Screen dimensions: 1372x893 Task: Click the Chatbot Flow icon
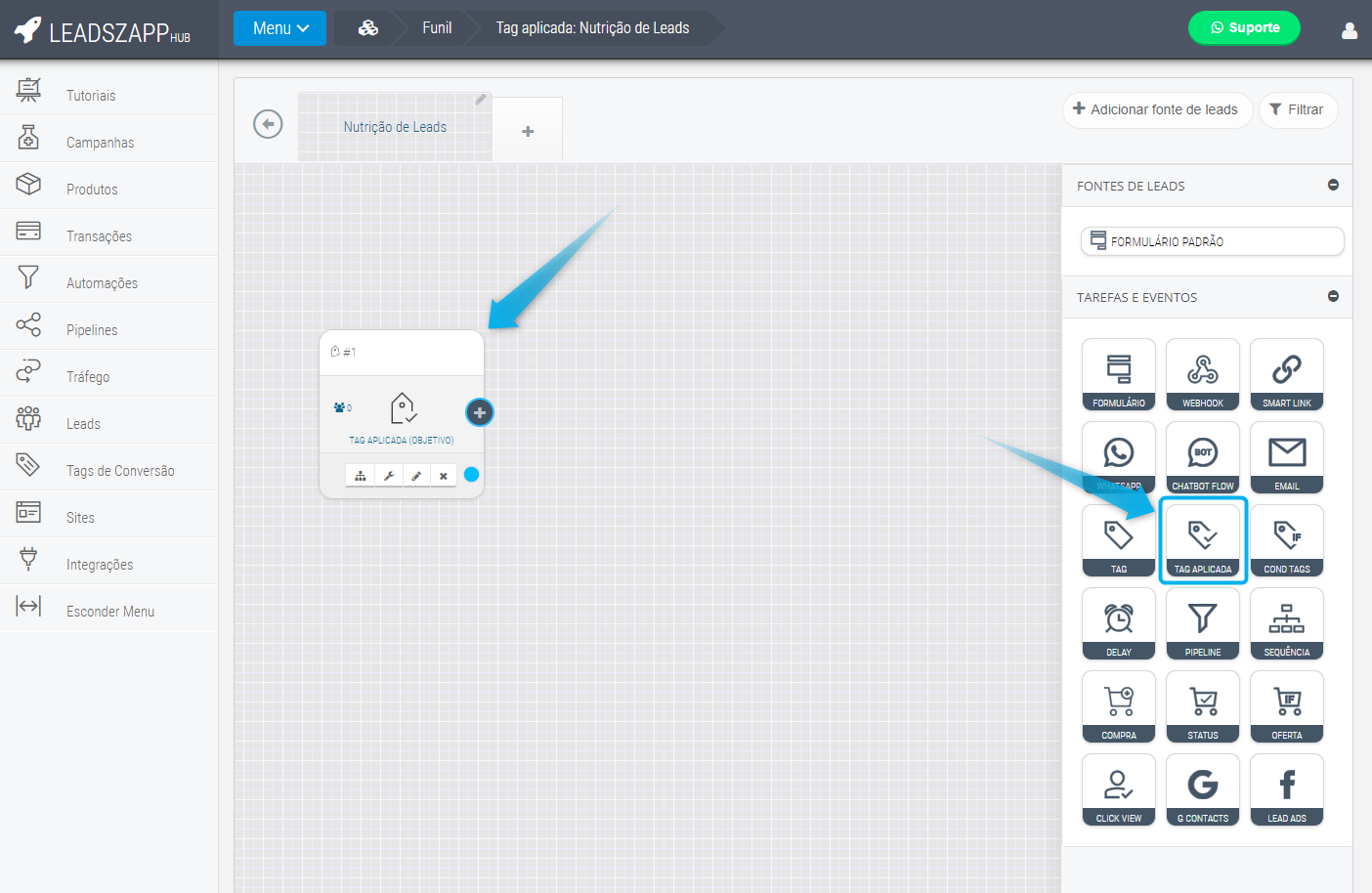(x=1202, y=456)
